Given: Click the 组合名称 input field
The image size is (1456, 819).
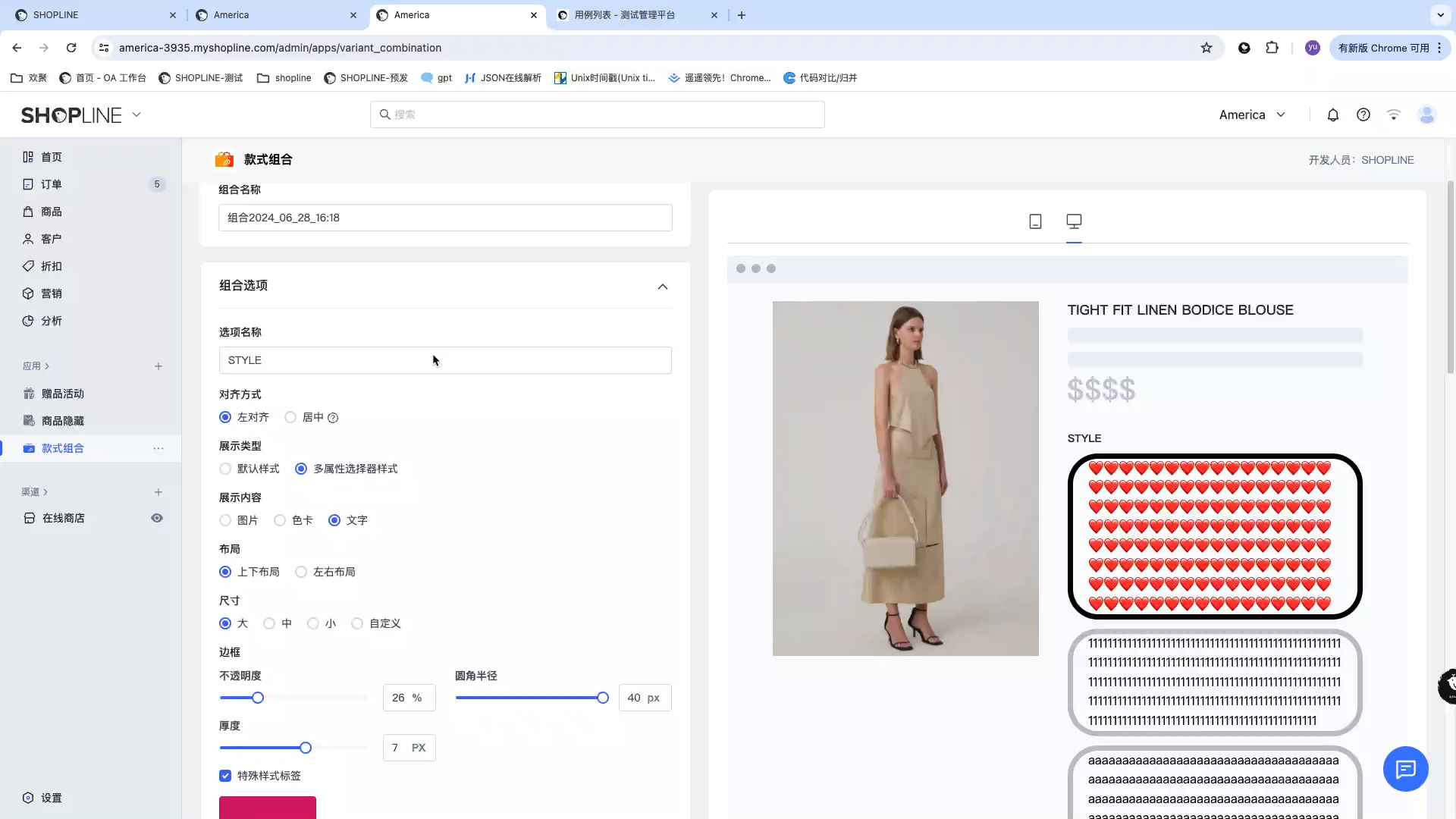Looking at the screenshot, I should pos(445,218).
